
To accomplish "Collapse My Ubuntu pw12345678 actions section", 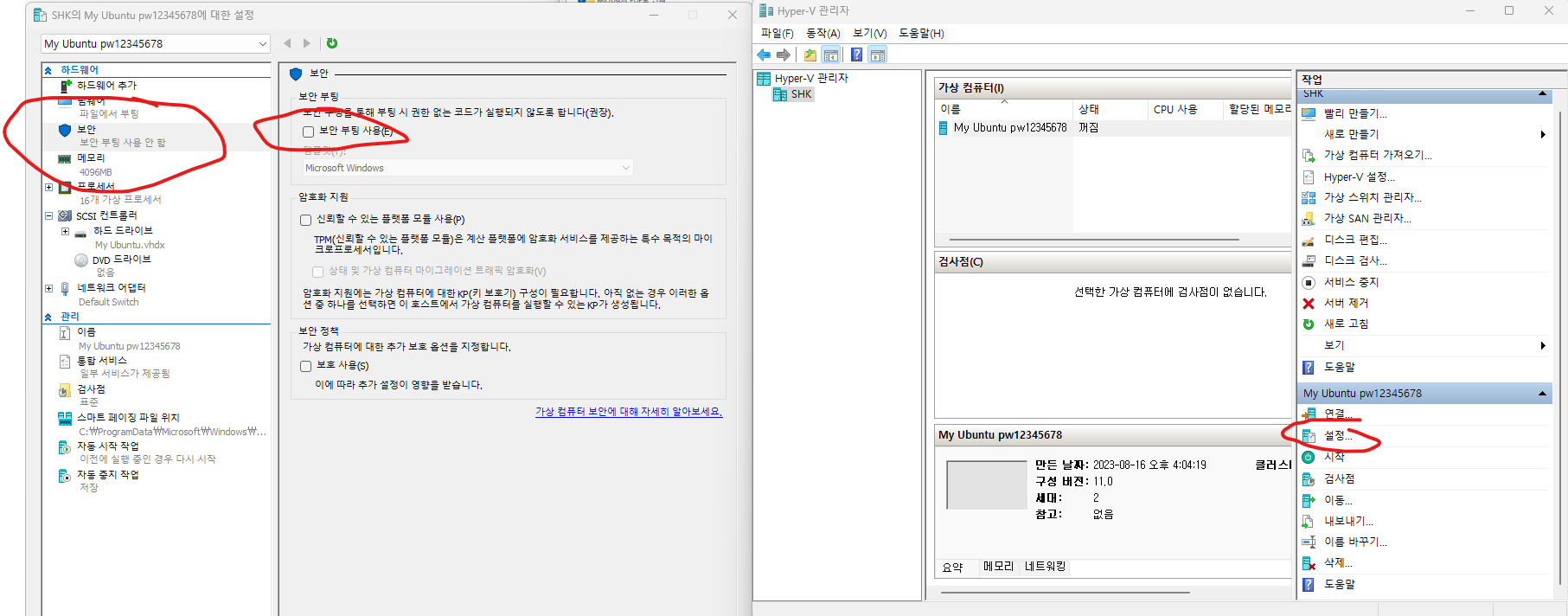I will pyautogui.click(x=1542, y=394).
